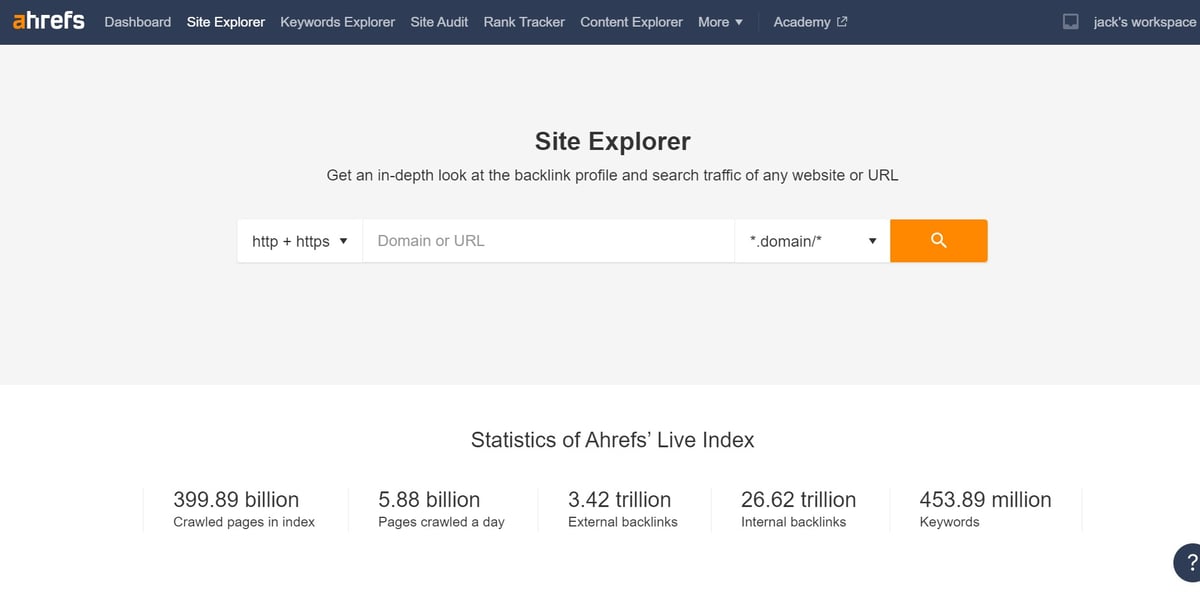Click the workspace monitor icon
Viewport: 1200px width, 594px height.
pyautogui.click(x=1071, y=22)
